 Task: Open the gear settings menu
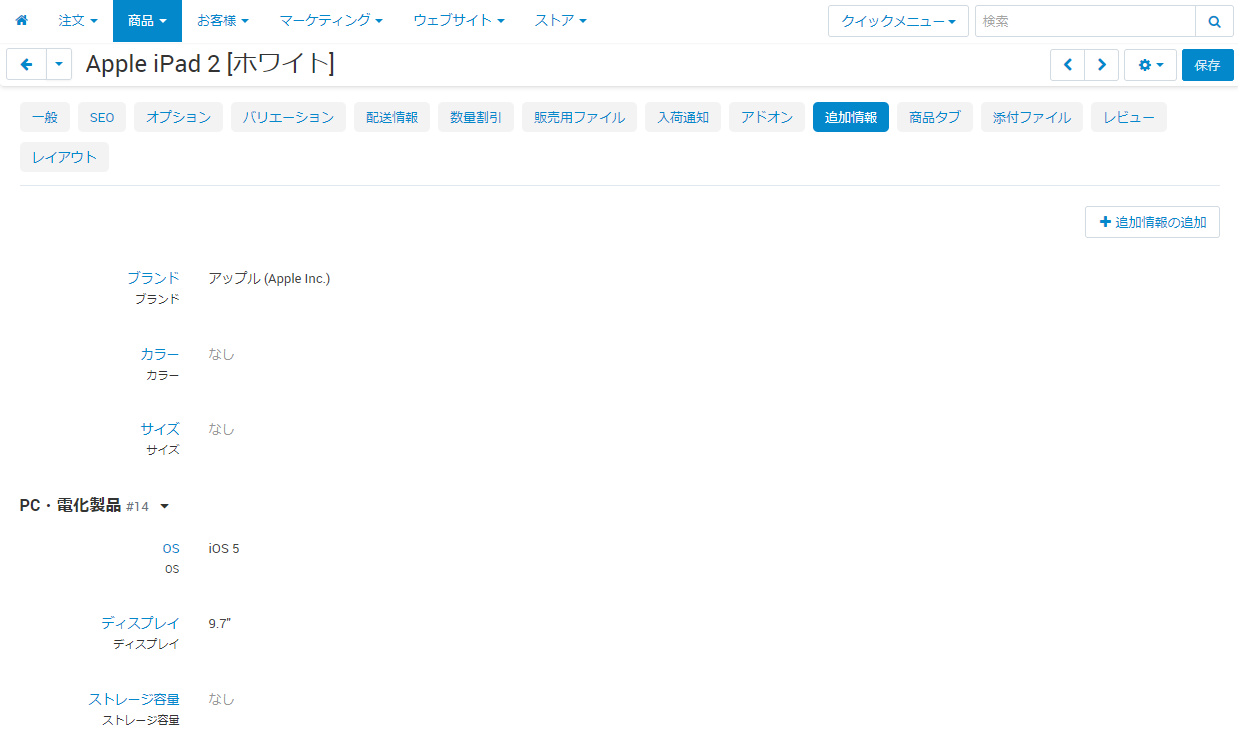tap(1150, 65)
